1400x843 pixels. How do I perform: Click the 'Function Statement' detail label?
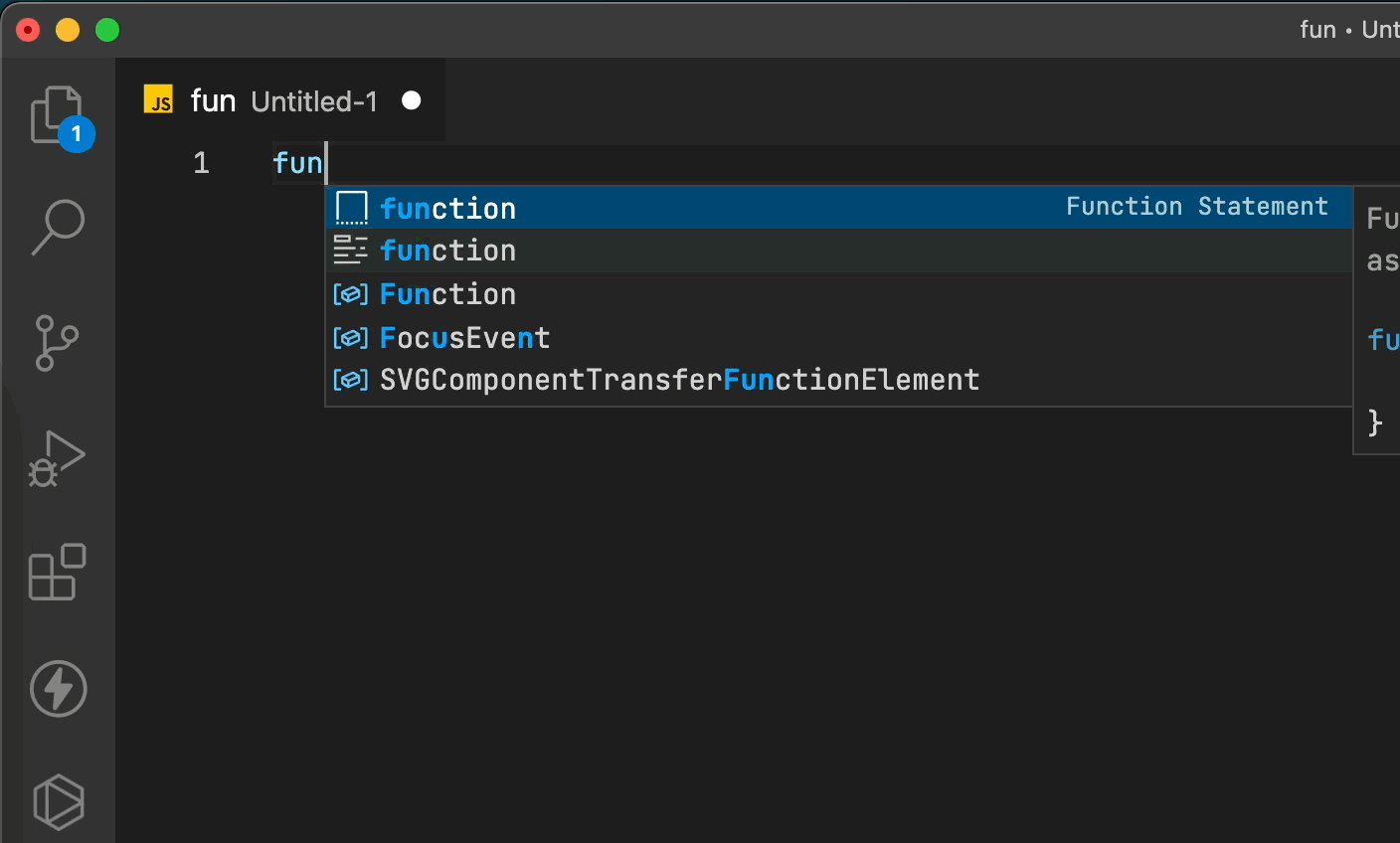click(x=1197, y=207)
